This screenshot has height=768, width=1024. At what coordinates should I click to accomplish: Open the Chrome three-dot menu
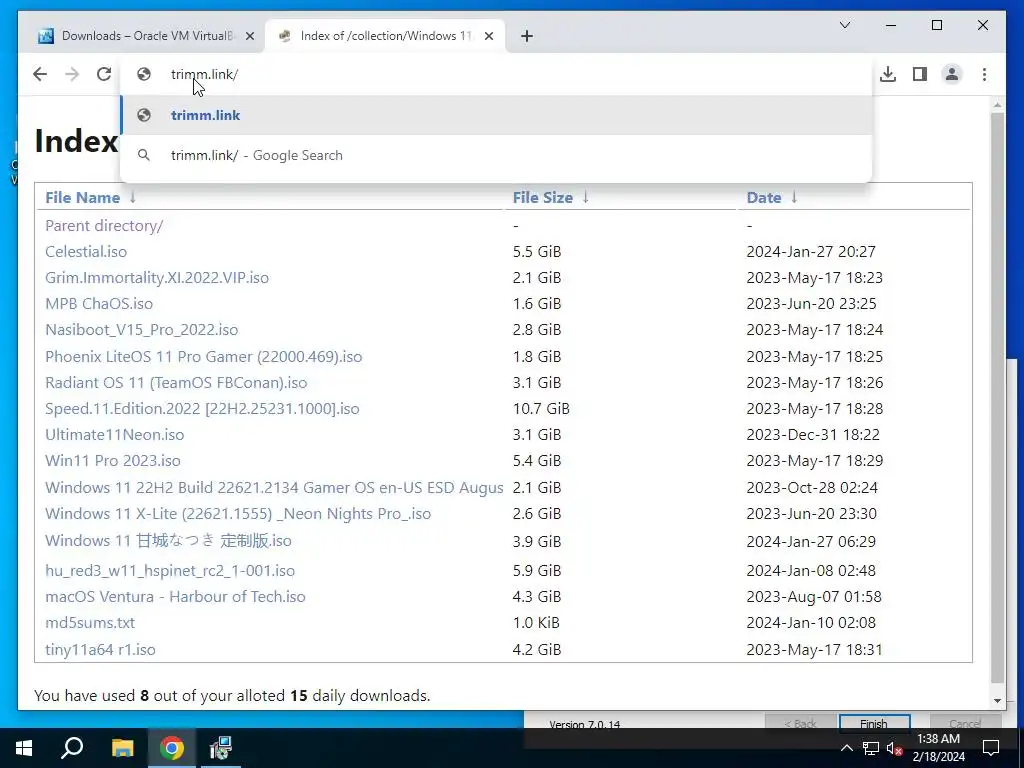coord(984,74)
